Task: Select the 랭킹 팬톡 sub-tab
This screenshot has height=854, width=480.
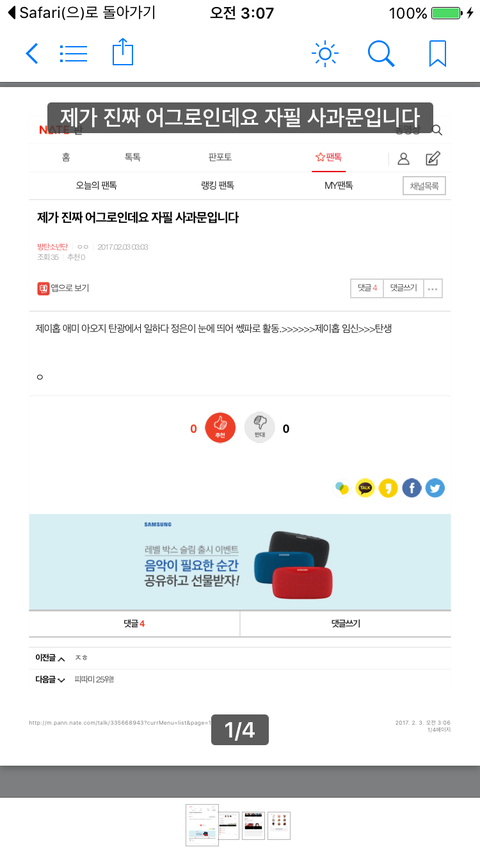Action: (217, 185)
